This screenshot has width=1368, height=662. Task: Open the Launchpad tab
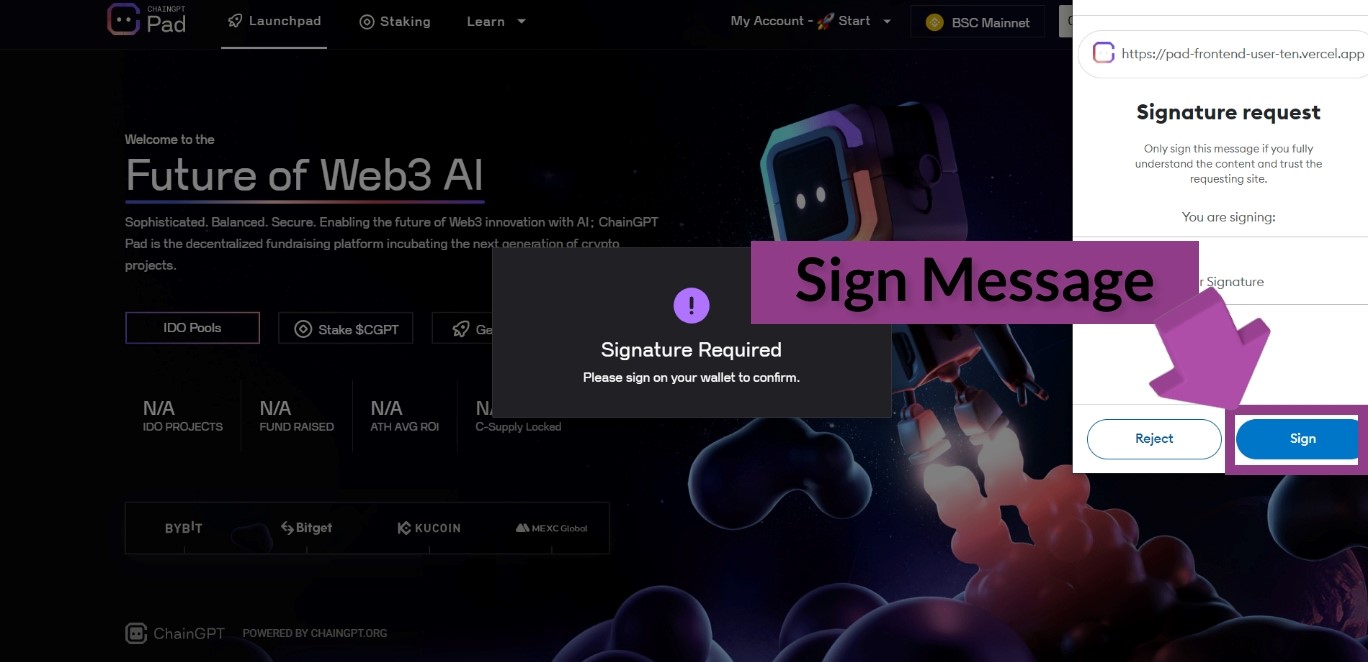[274, 21]
